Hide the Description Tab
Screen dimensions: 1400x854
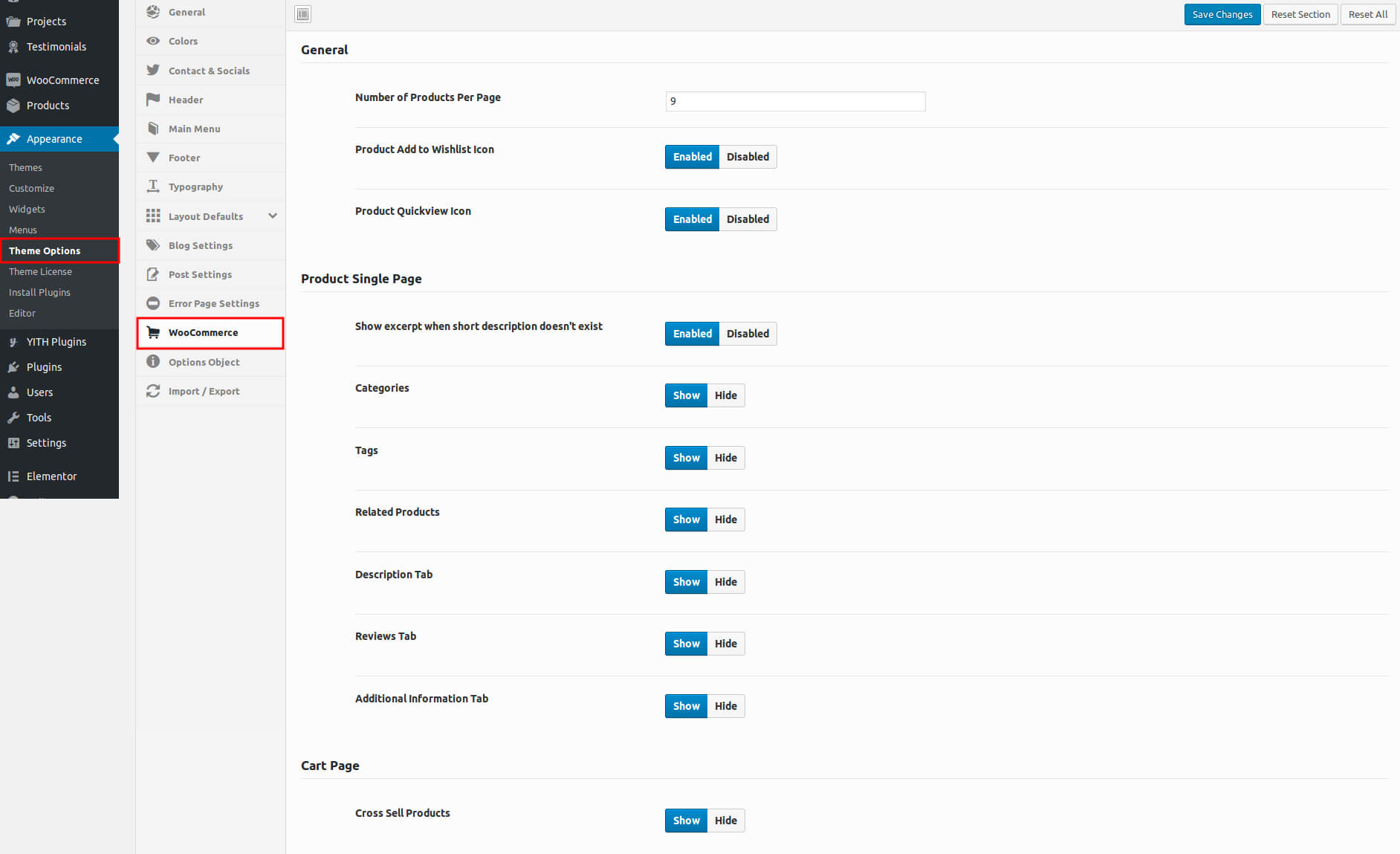tap(726, 582)
